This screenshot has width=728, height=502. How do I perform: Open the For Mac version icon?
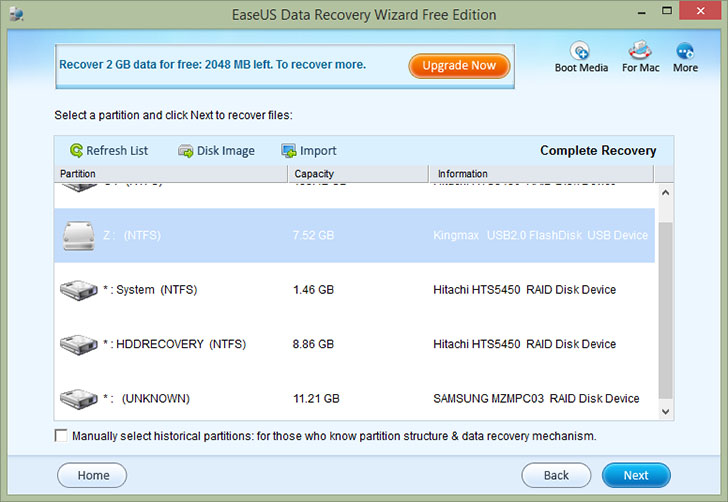point(640,50)
